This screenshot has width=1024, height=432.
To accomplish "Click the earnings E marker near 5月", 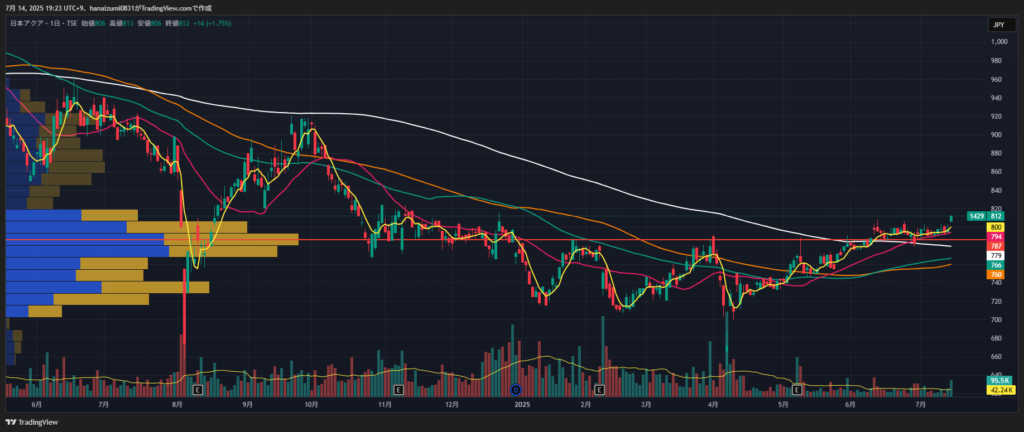I will (797, 390).
